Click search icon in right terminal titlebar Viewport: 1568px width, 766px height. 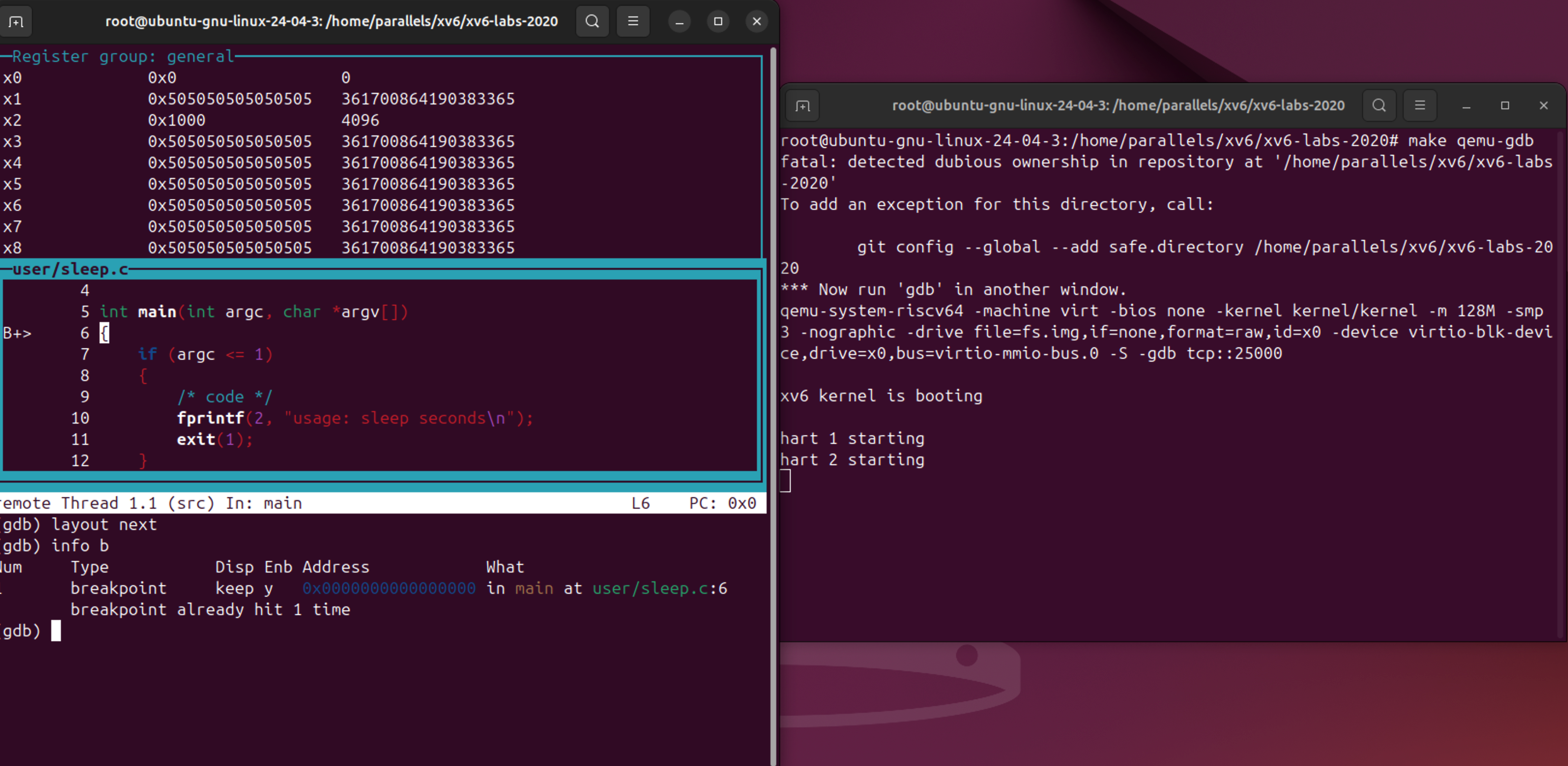(x=1379, y=105)
